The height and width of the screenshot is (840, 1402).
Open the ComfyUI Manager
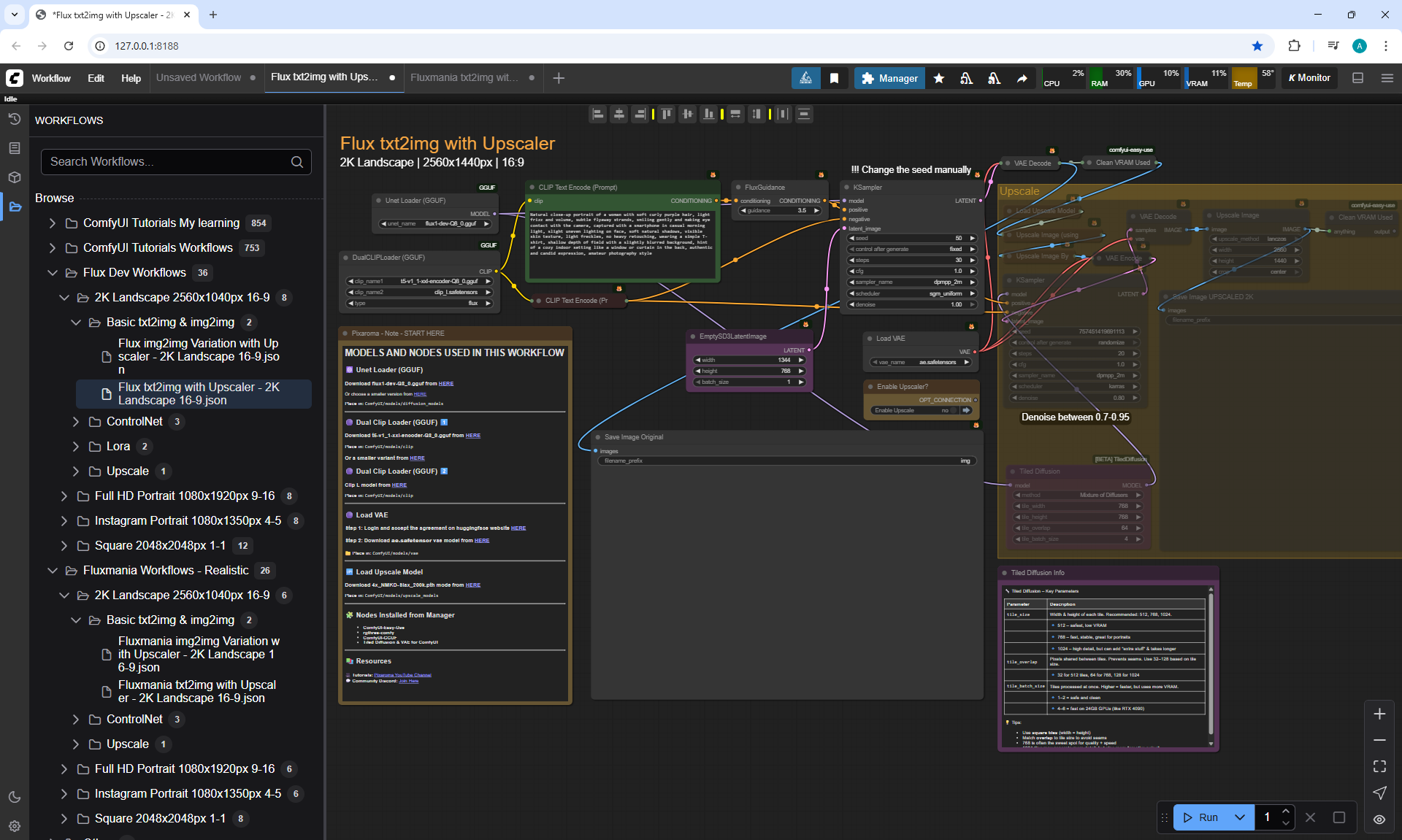point(889,78)
